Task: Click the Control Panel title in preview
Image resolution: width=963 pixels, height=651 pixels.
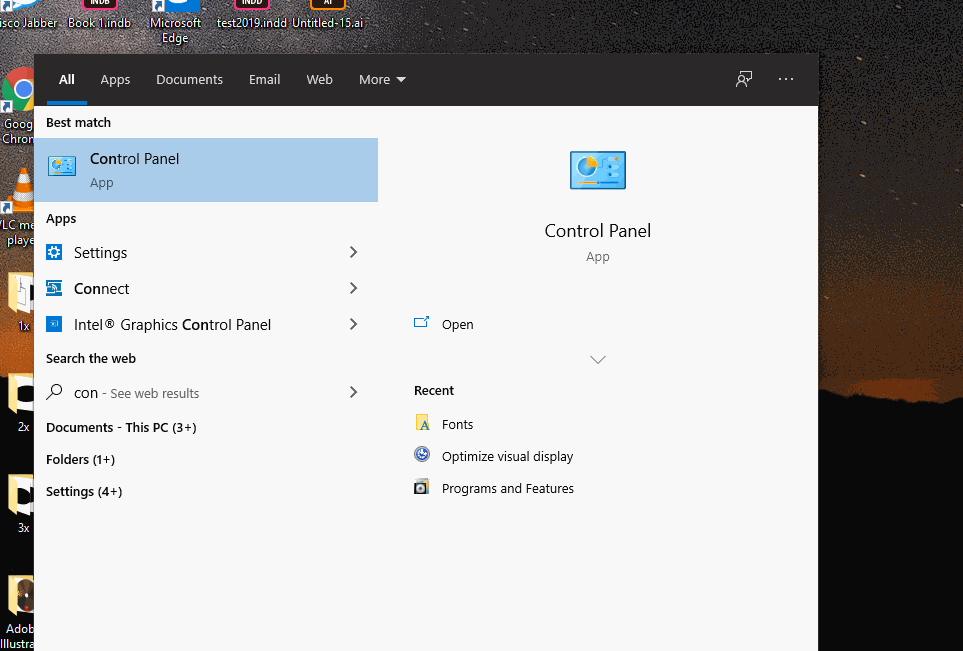Action: (598, 231)
